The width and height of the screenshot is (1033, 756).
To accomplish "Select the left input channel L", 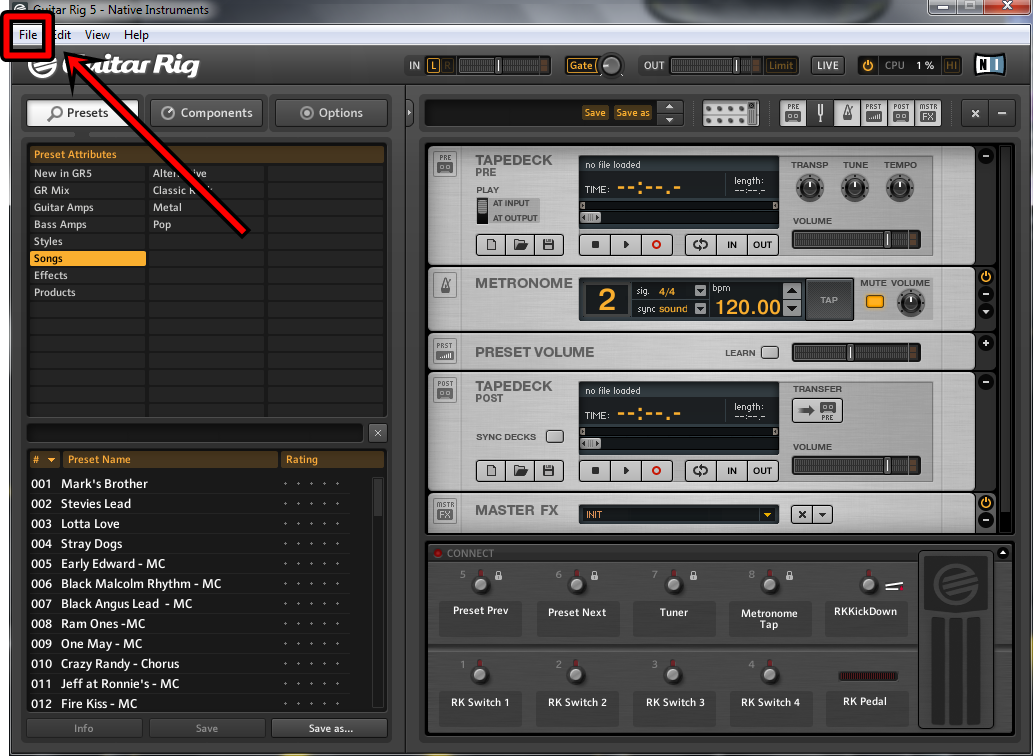I will [433, 65].
